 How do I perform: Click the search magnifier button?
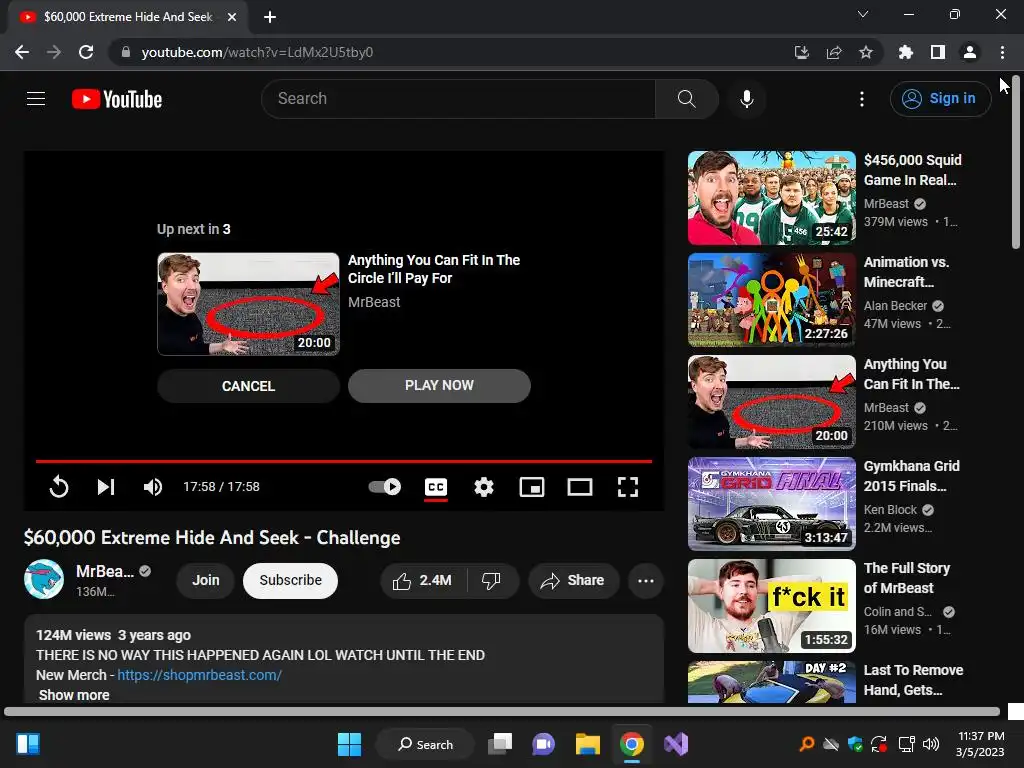686,99
